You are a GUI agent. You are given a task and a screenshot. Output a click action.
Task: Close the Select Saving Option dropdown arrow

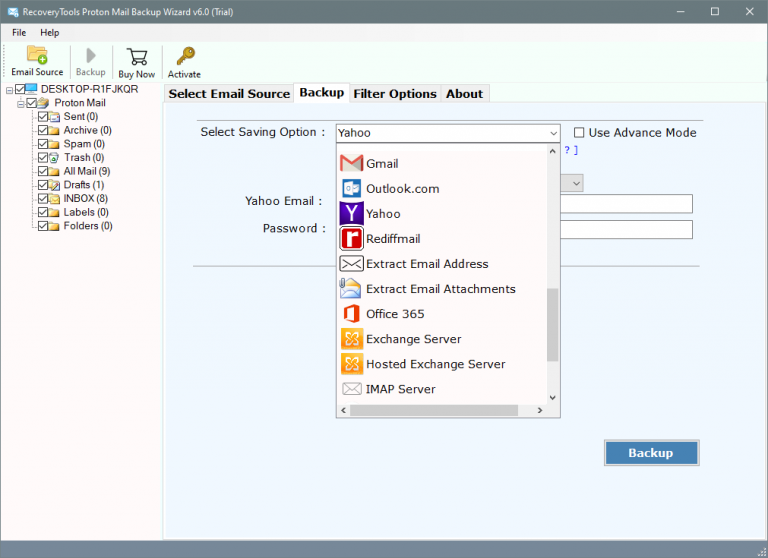(553, 133)
